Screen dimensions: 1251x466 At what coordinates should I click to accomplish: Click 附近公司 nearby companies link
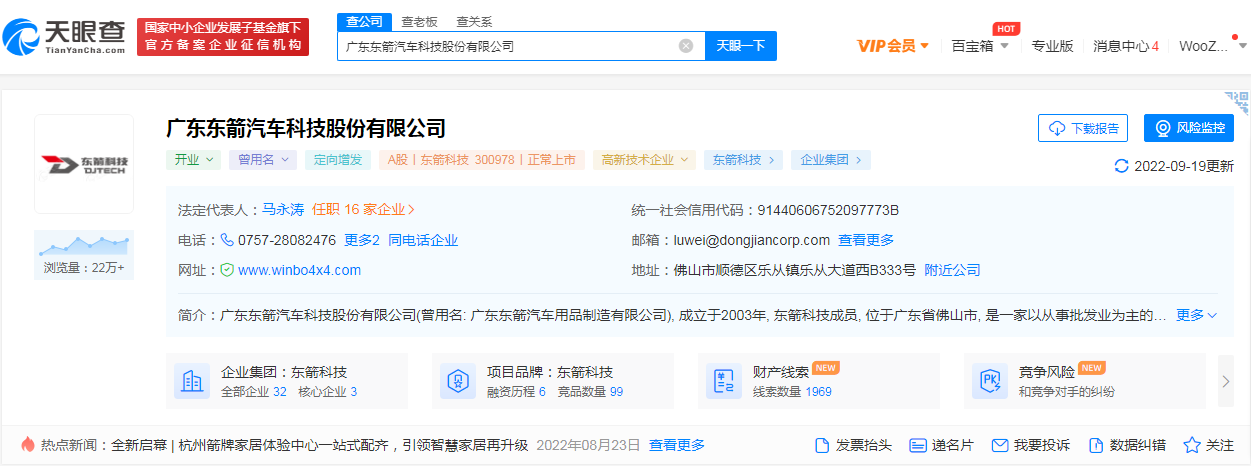pyautogui.click(x=952, y=270)
